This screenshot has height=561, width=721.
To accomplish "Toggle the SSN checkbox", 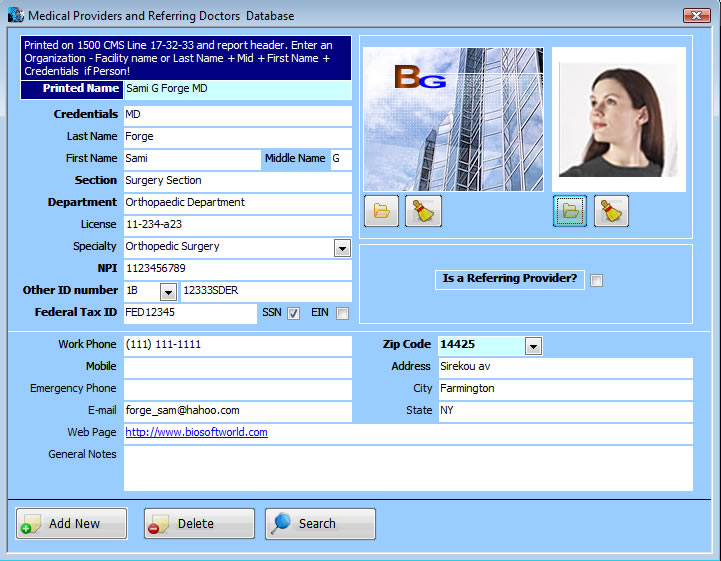I will (293, 313).
